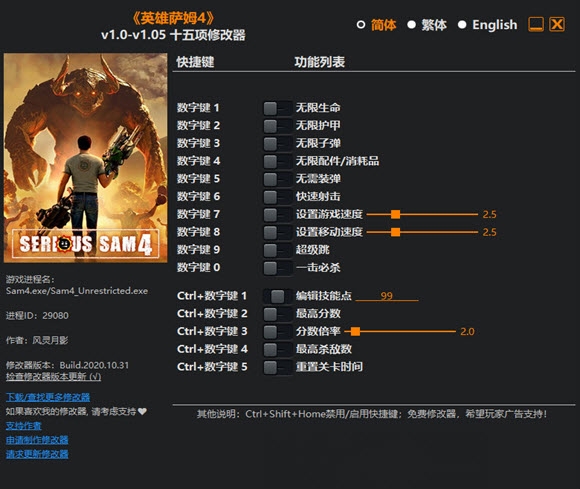Toggle 无限配件/消耗品 option
The image size is (580, 489).
click(277, 161)
